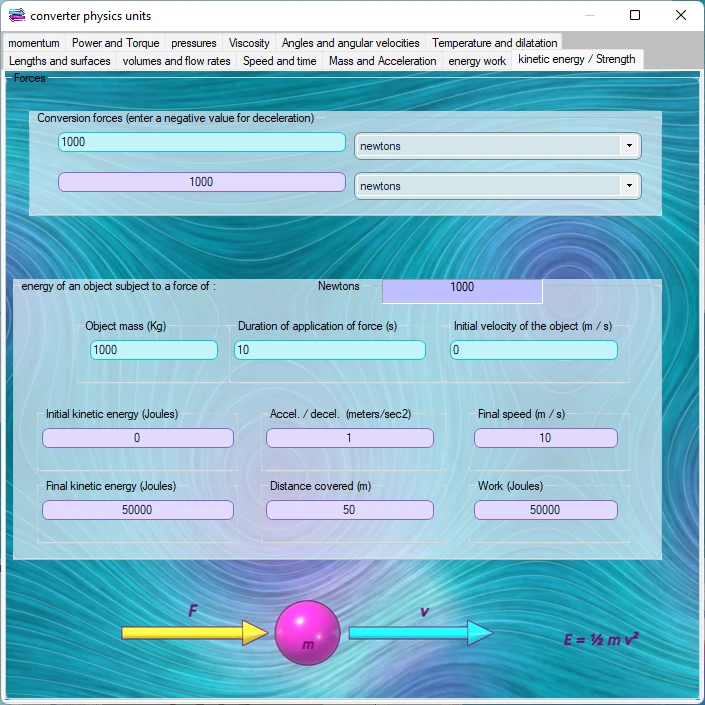This screenshot has width=705, height=705.
Task: Switch to Power and Torque tab
Action: tap(116, 43)
